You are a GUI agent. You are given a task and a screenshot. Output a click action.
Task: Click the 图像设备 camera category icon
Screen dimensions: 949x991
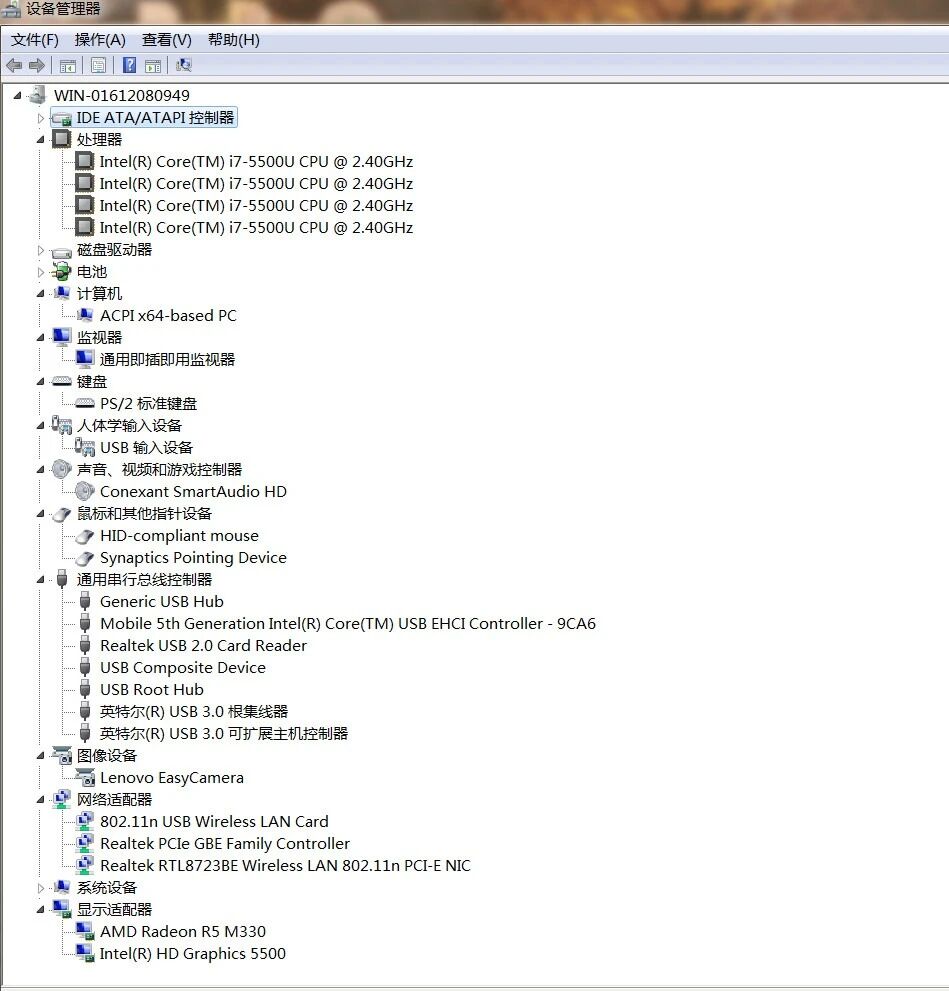click(62, 755)
